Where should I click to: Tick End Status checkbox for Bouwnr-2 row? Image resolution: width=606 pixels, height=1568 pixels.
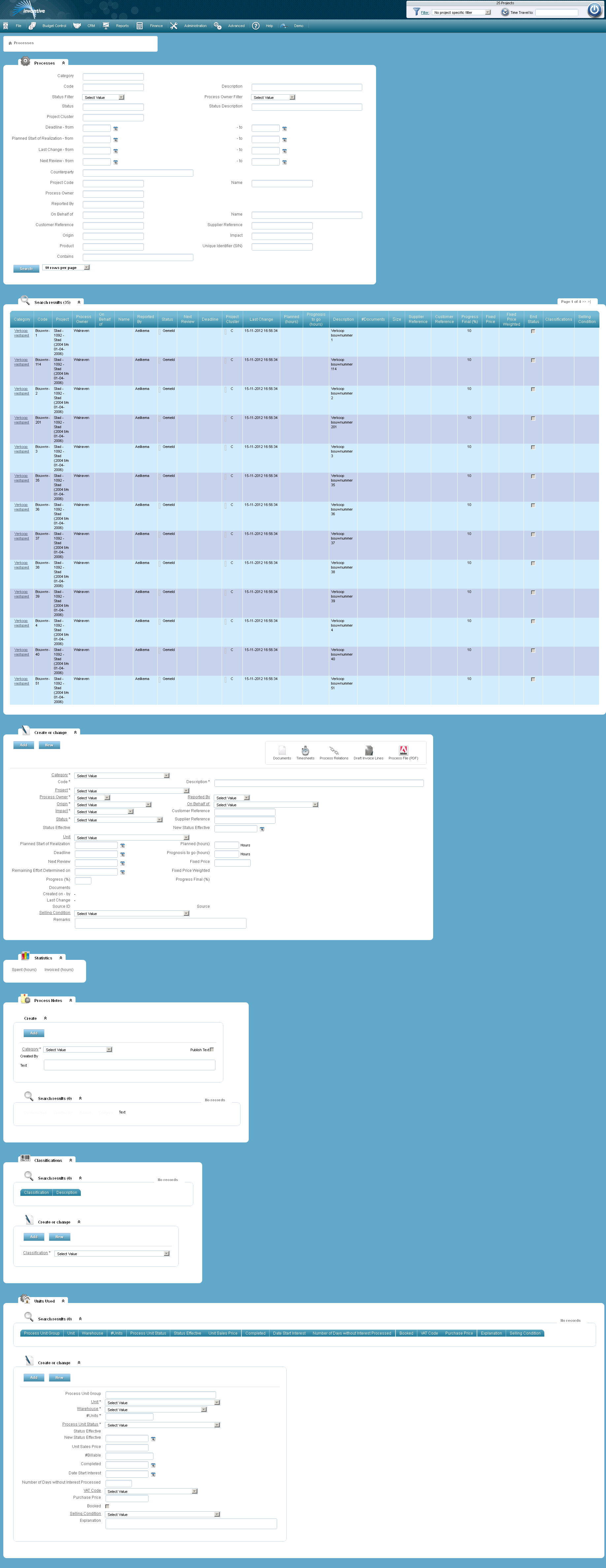point(533,389)
